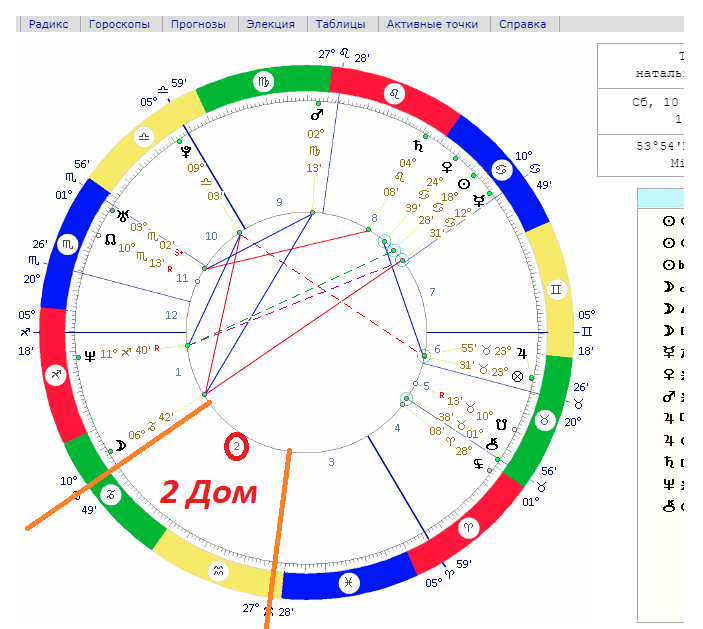Click the Mars planet glyph
This screenshot has height=629, width=703.
click(x=317, y=116)
